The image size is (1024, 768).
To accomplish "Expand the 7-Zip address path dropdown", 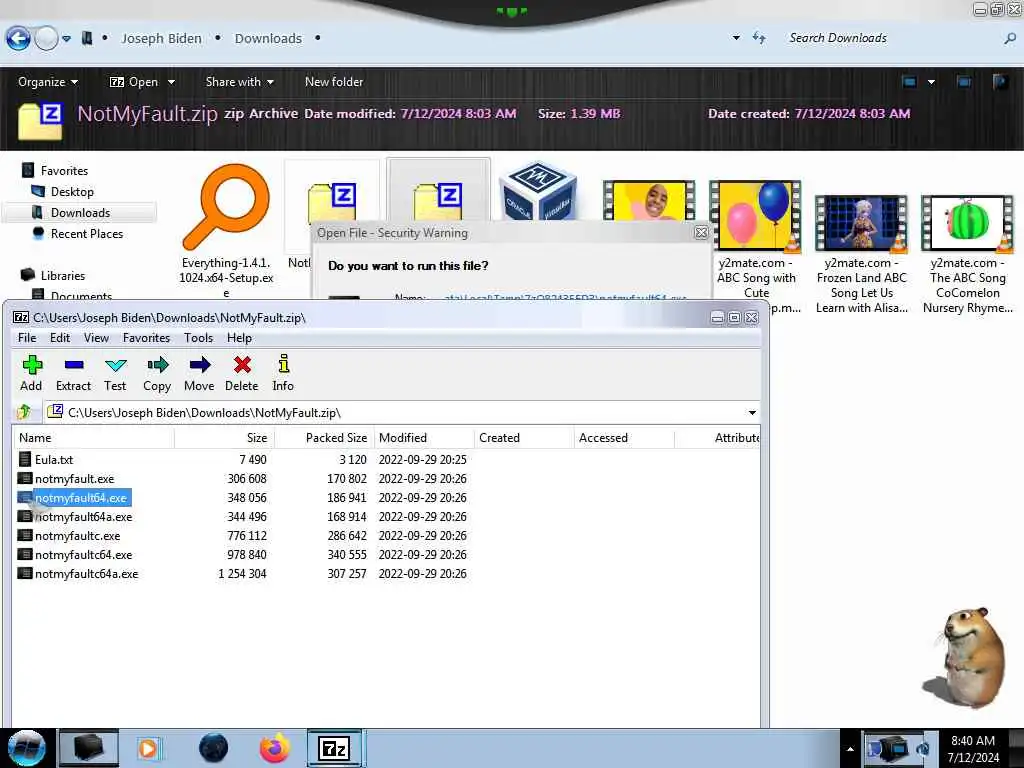I will coord(752,413).
